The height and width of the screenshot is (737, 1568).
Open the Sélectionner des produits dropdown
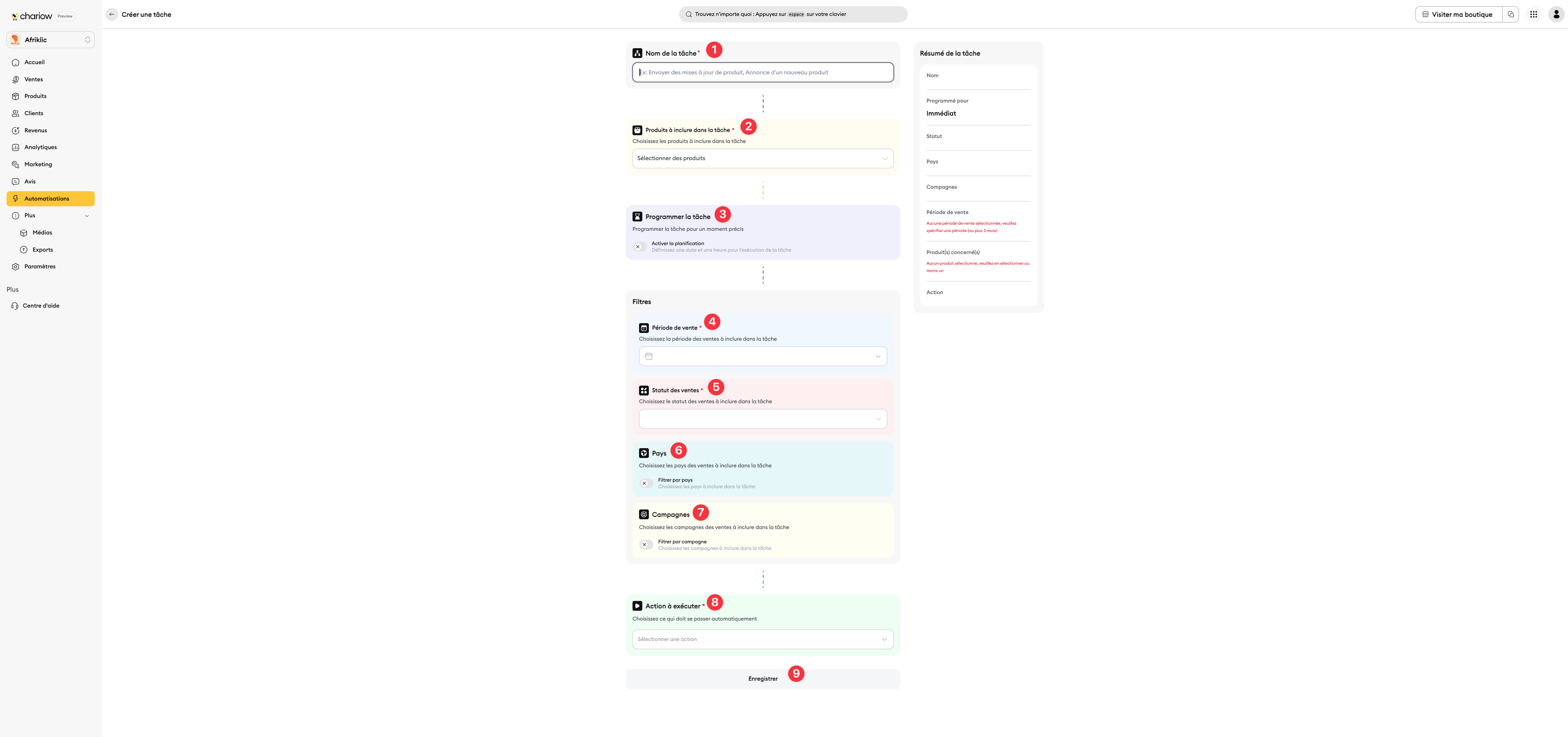click(x=763, y=159)
